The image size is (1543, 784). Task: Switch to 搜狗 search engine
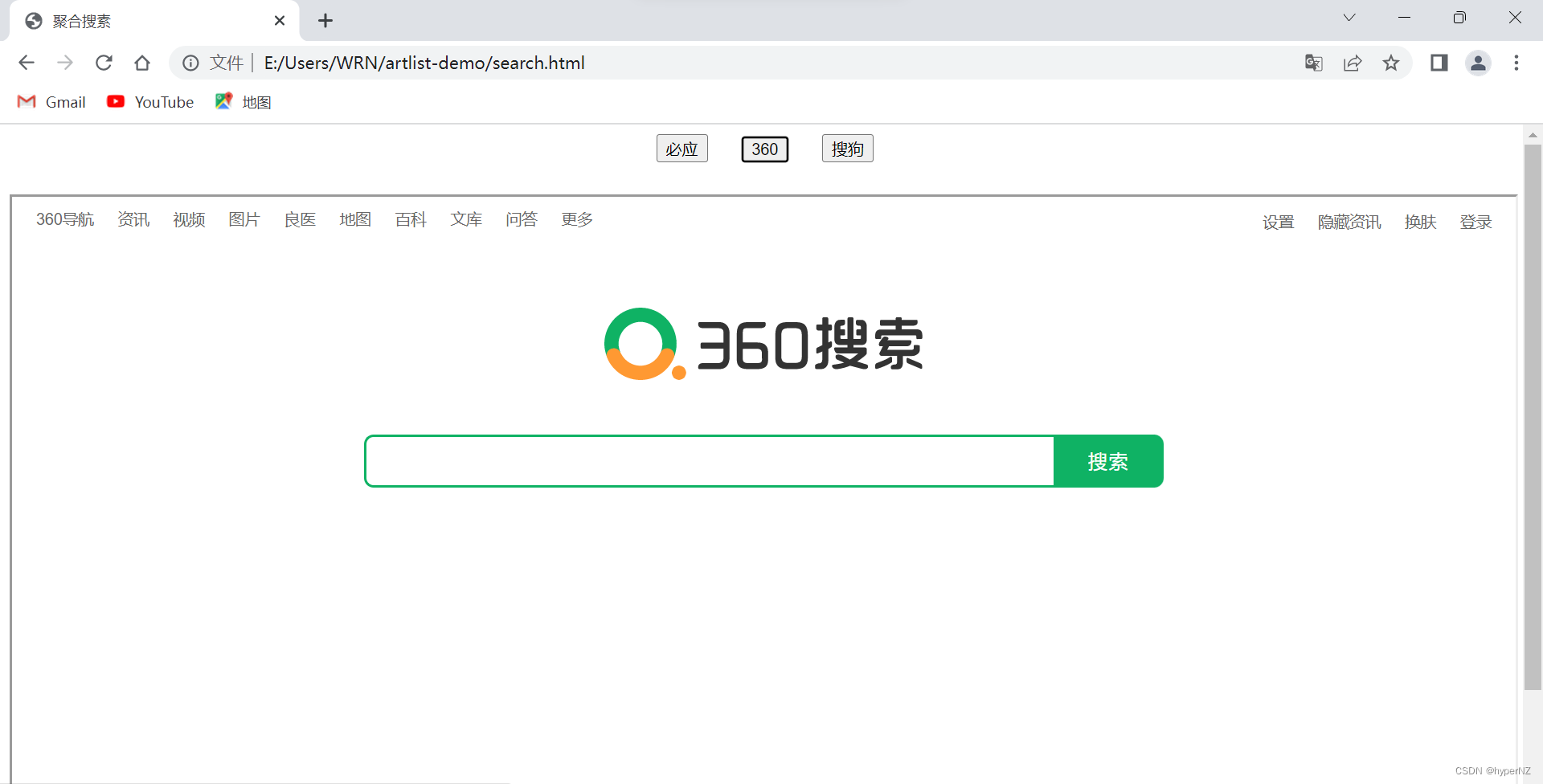pyautogui.click(x=848, y=149)
